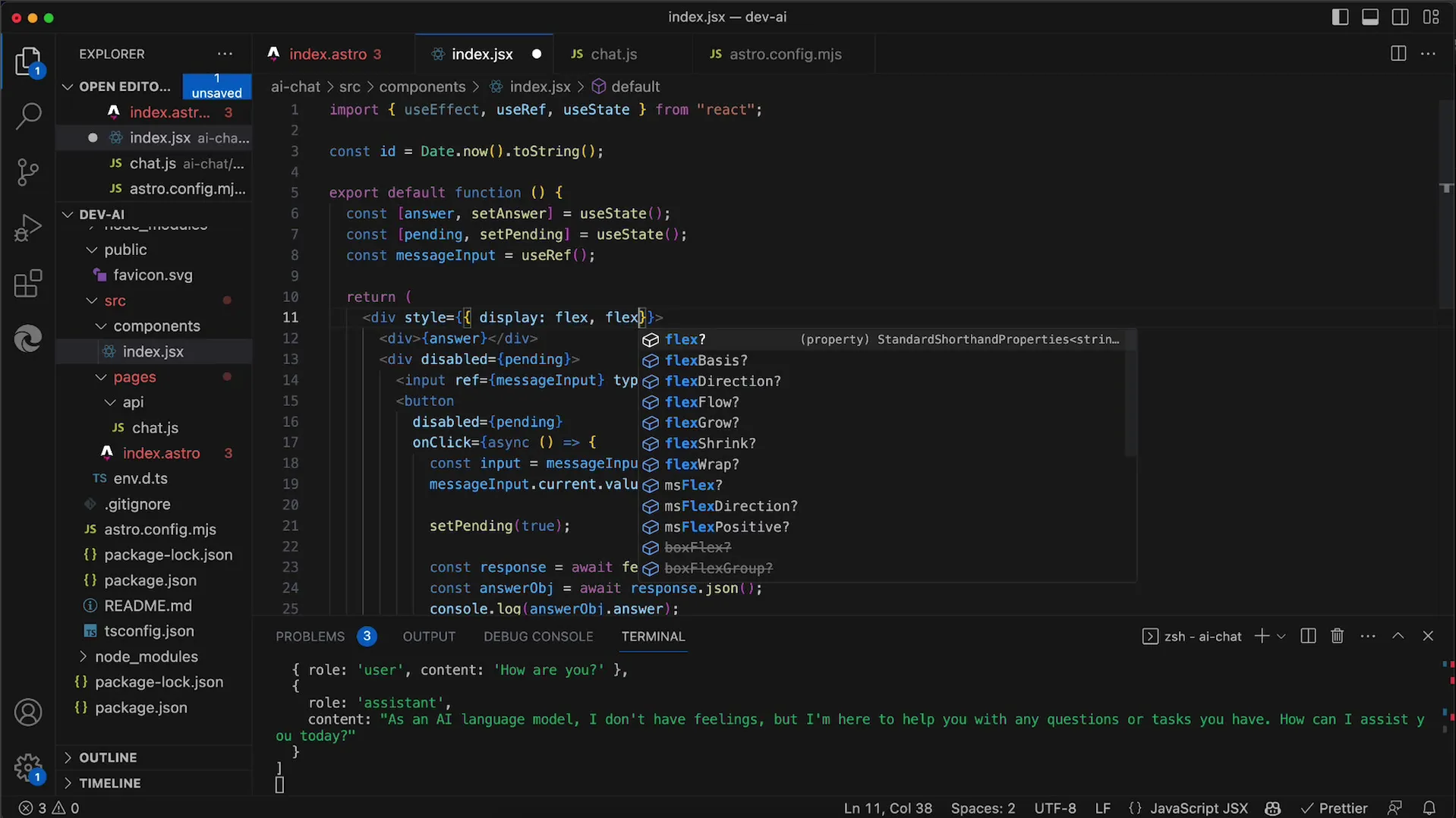The image size is (1456, 818).
Task: Select flexWrap? autocomplete suggestion
Action: 883,464
